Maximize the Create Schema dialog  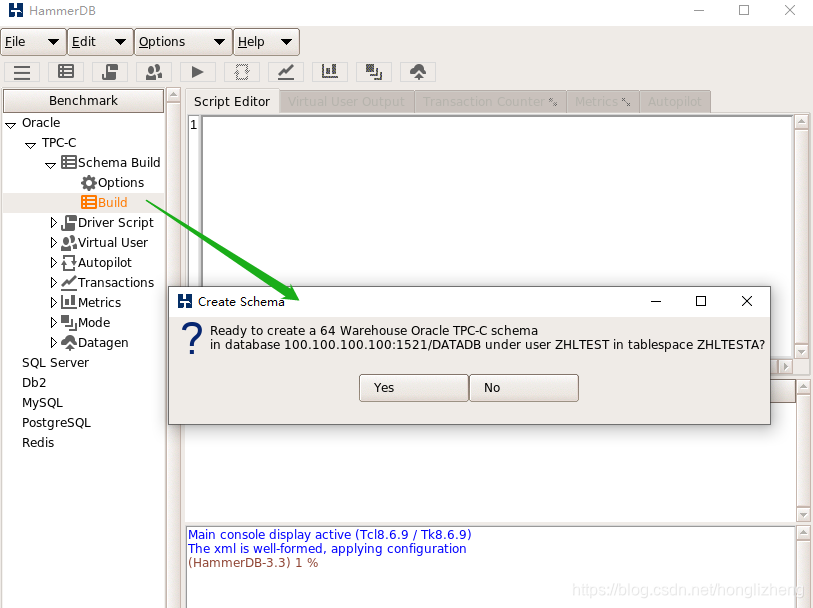[701, 301]
